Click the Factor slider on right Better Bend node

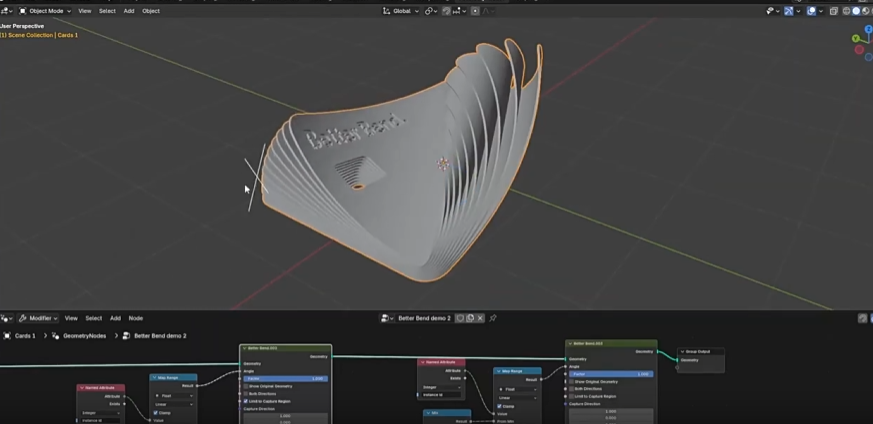pos(610,374)
